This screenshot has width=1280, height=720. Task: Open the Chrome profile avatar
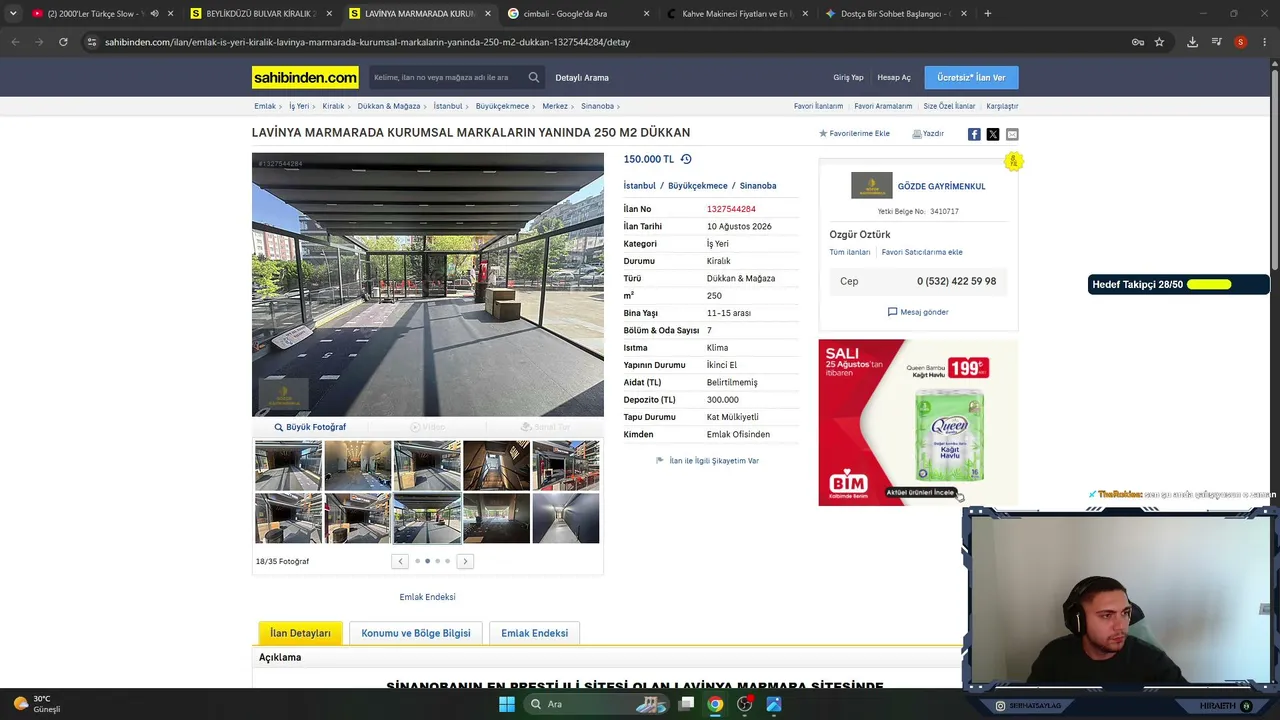click(1240, 42)
